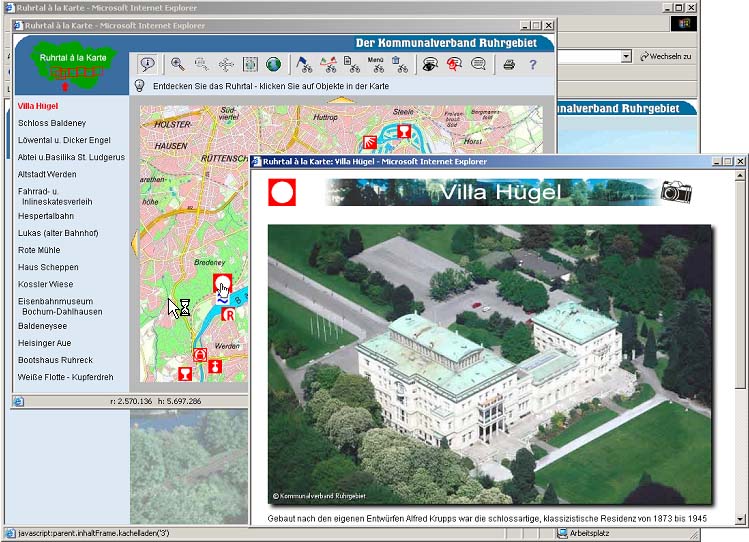Click the red circle symbol beside Villa Hügel title
This screenshot has height=542, width=749.
[x=282, y=192]
